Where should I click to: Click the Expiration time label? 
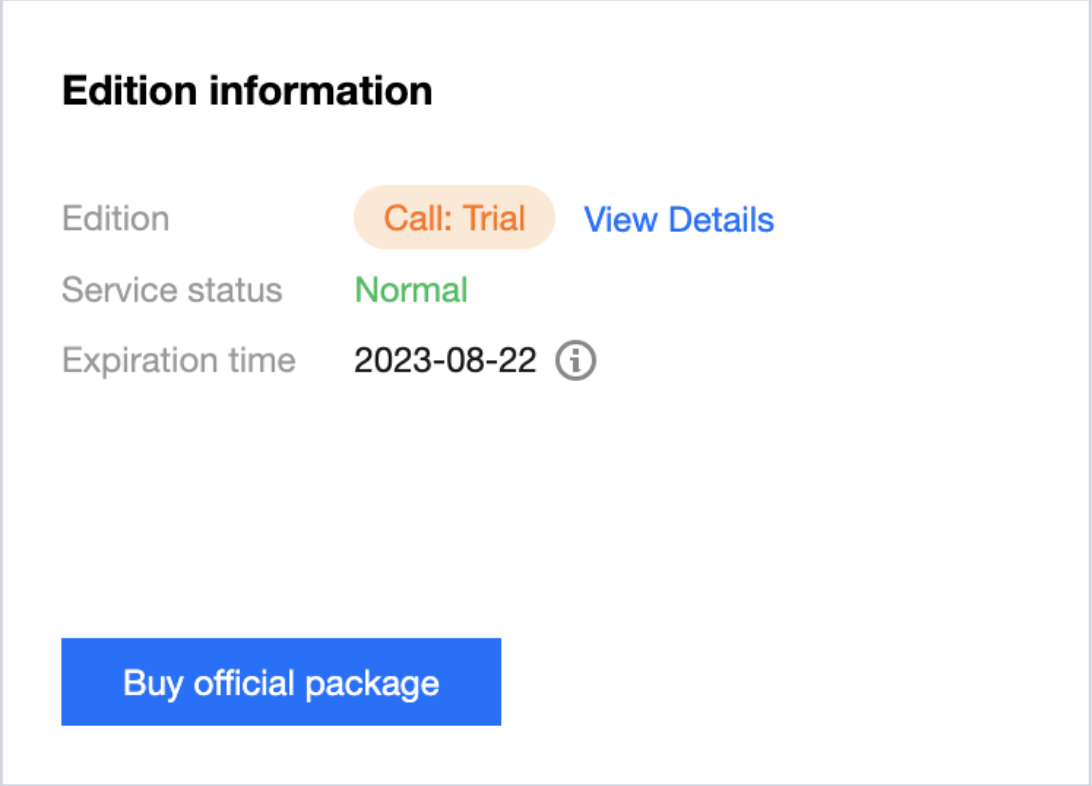(x=179, y=361)
